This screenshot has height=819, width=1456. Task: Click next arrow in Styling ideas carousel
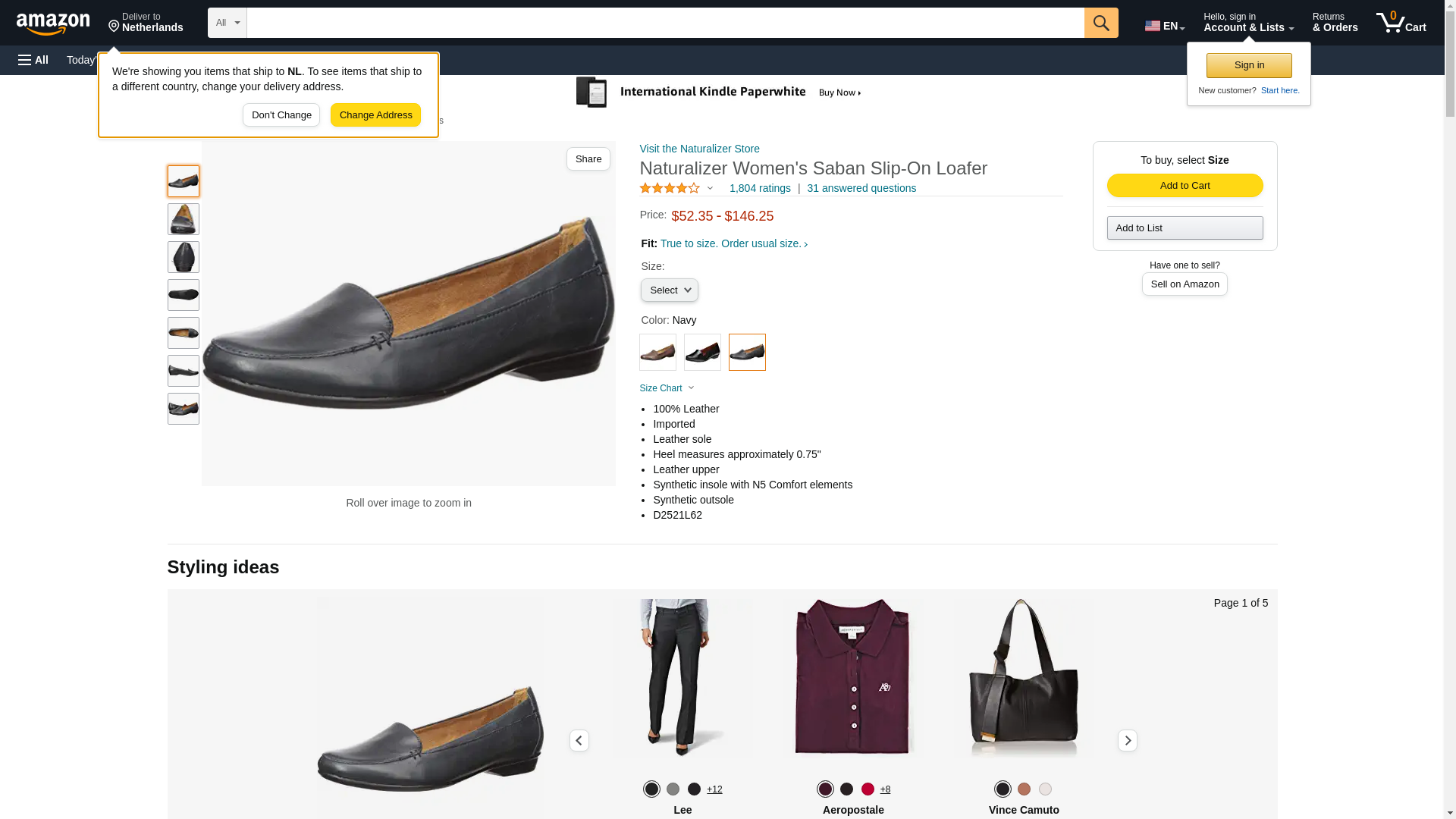click(1127, 740)
